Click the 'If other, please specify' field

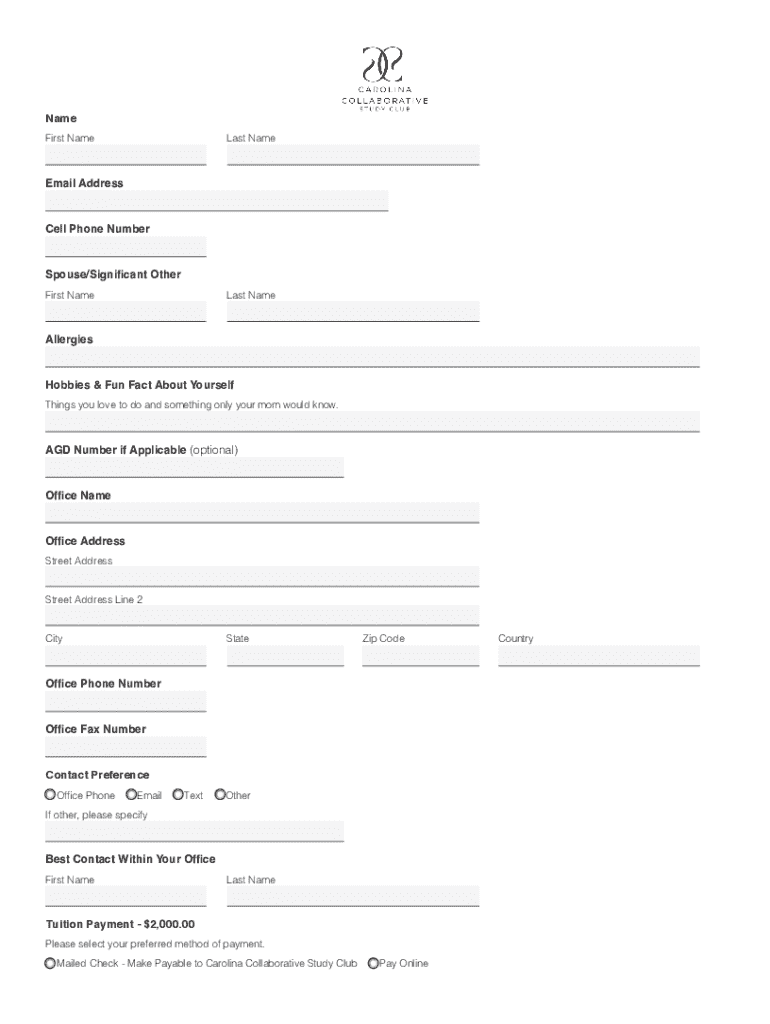click(194, 832)
